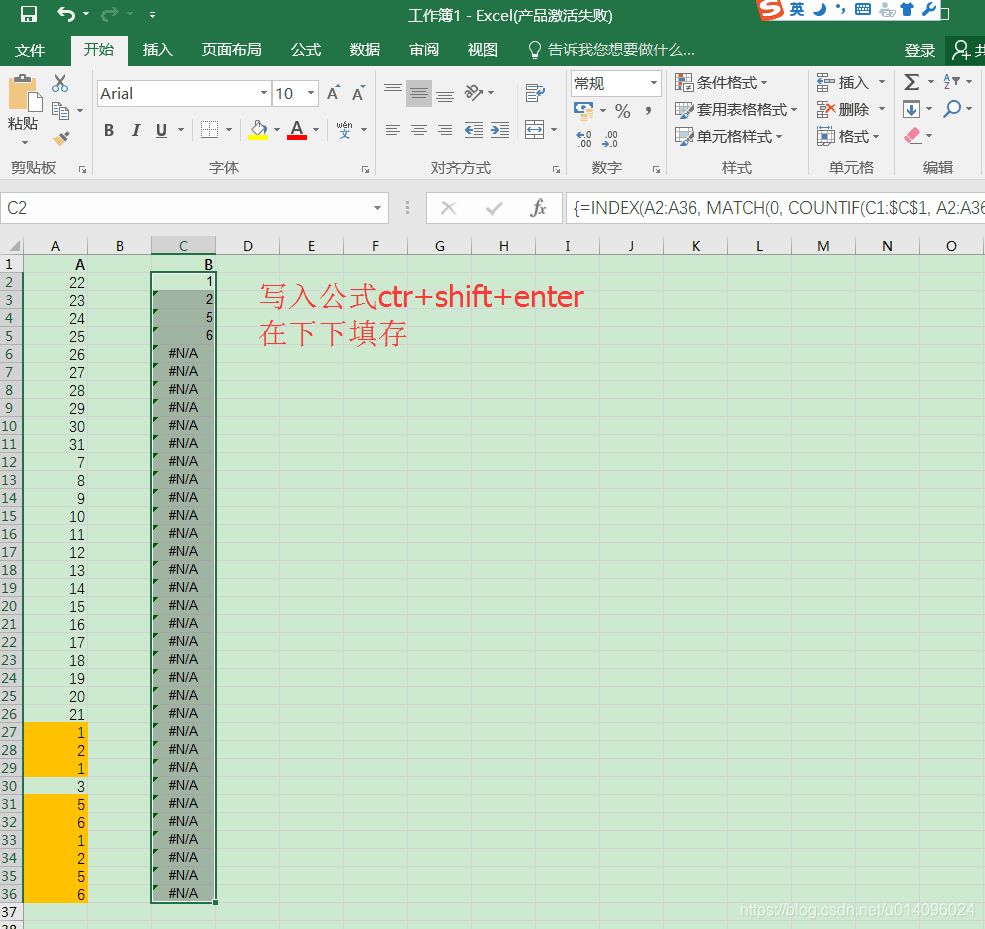Open 套用表格格式 table format menu
This screenshot has height=929, width=985.
[x=736, y=109]
